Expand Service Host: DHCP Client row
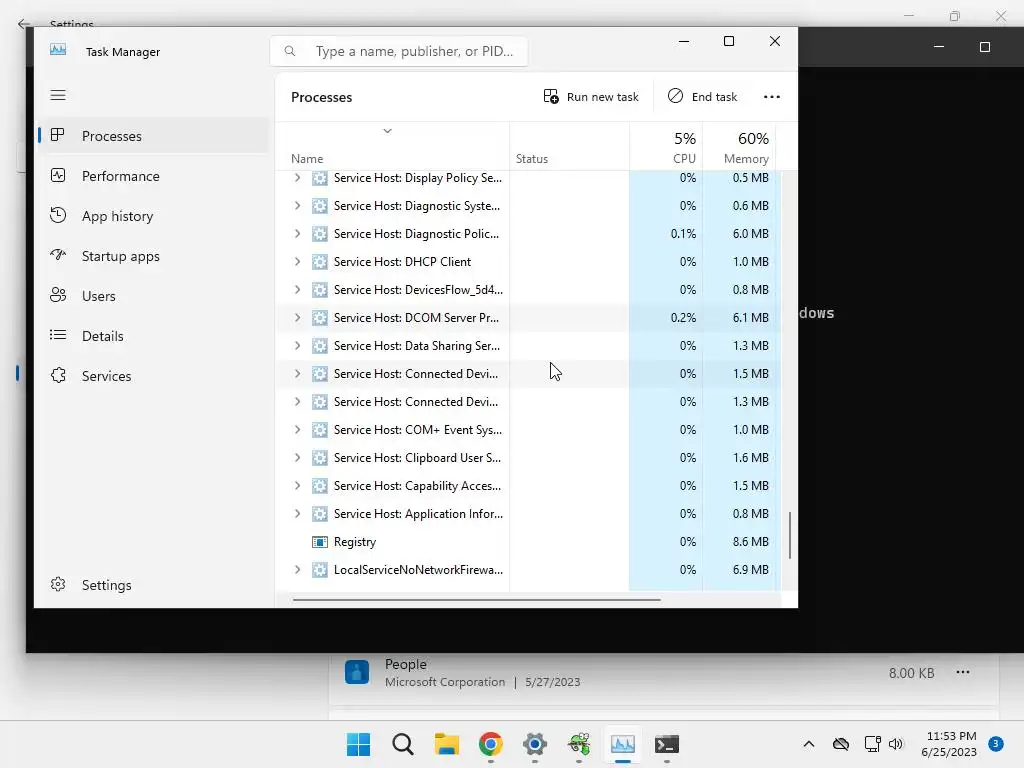This screenshot has height=768, width=1024. pyautogui.click(x=297, y=262)
